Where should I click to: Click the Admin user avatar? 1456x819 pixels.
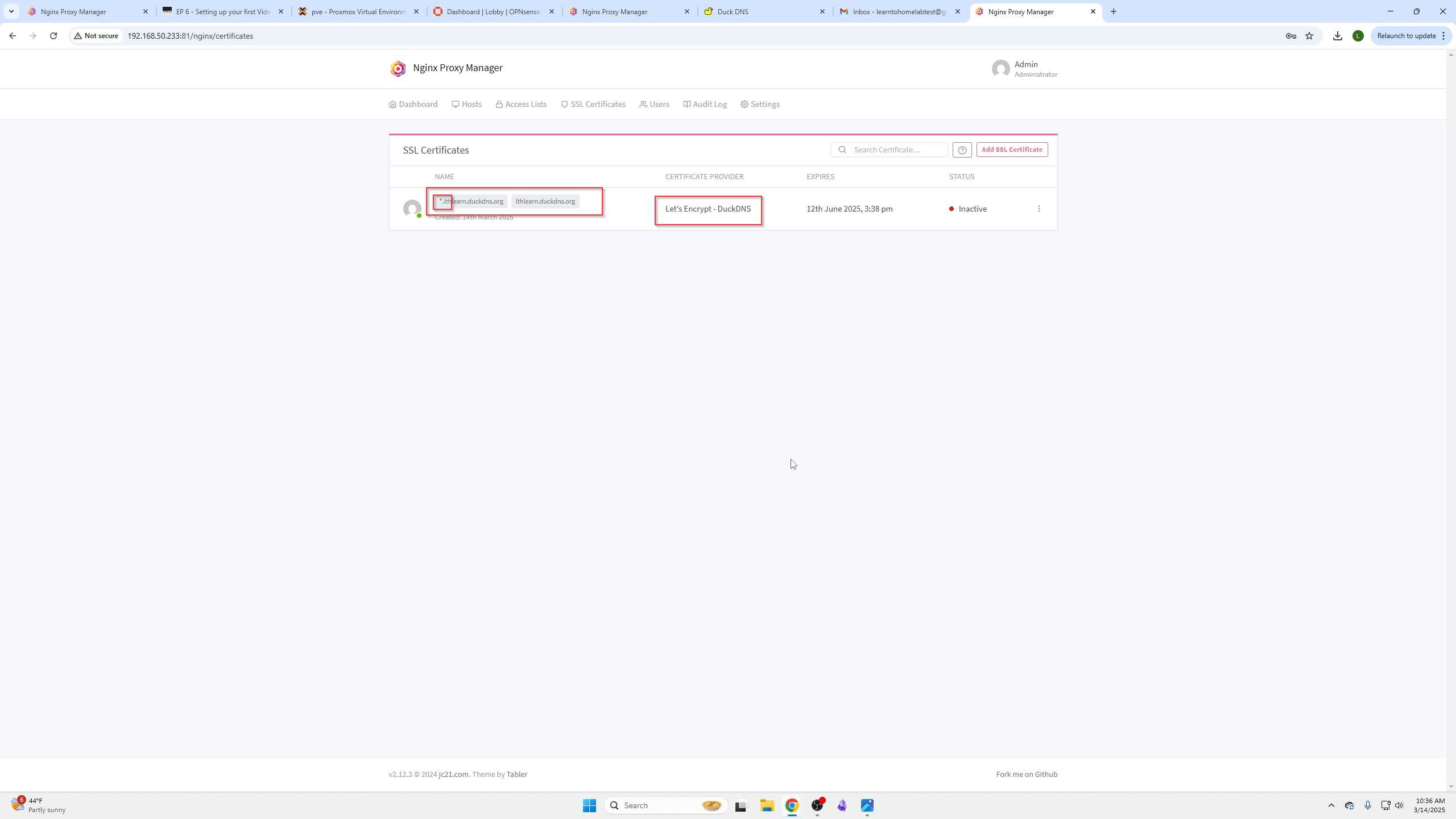pos(1000,69)
